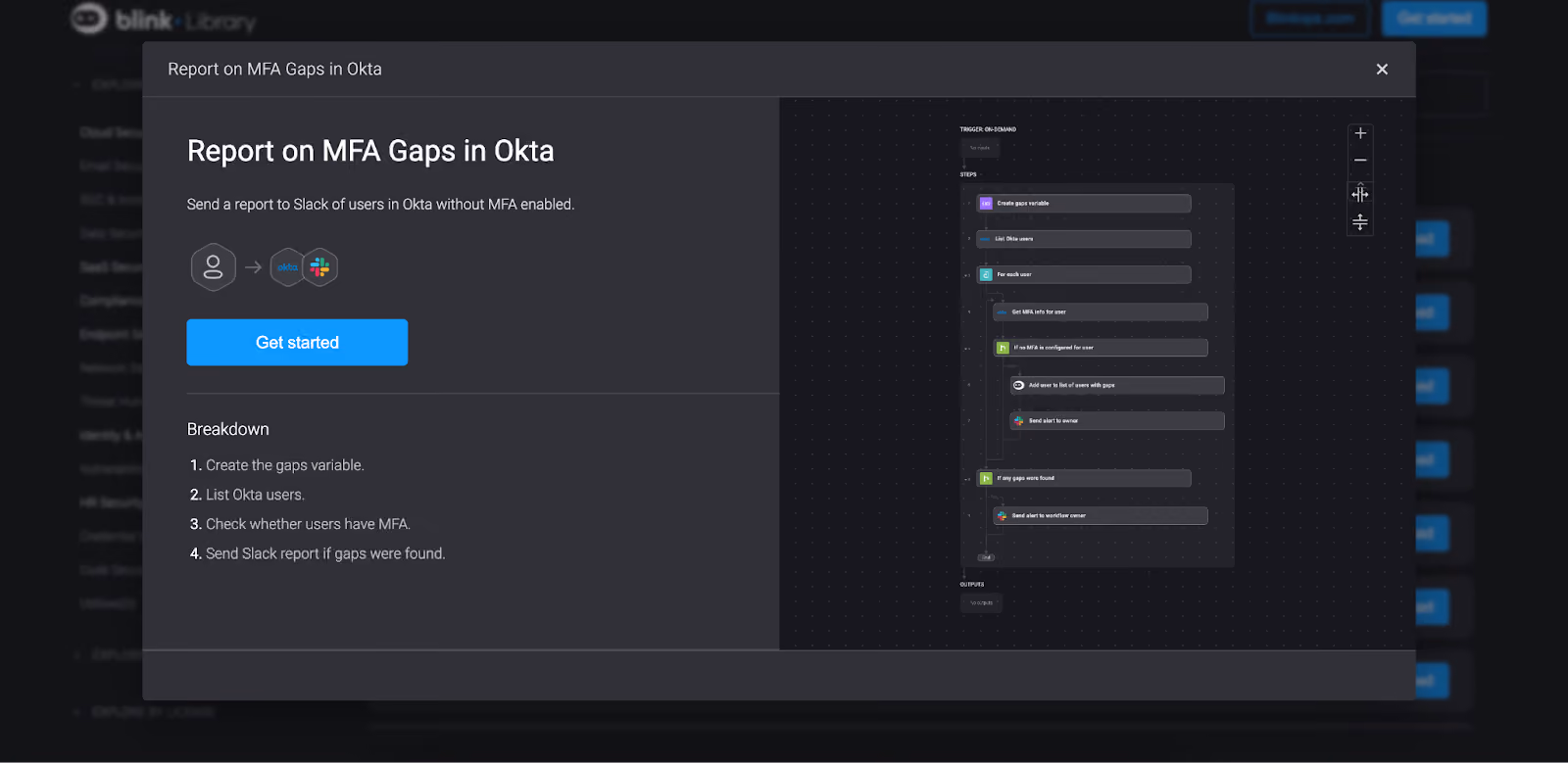The image size is (1568, 763).
Task: Click the Slack hexagon integration icon
Action: [x=320, y=267]
